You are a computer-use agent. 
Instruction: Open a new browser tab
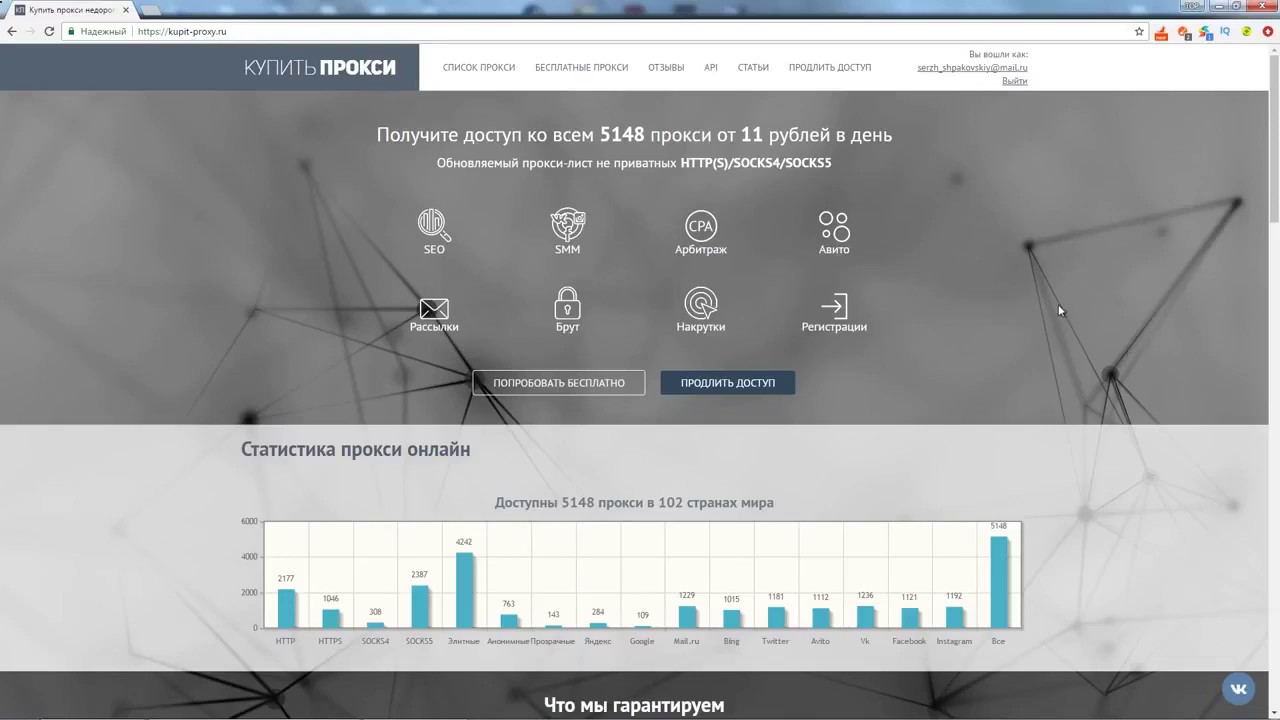(x=152, y=10)
